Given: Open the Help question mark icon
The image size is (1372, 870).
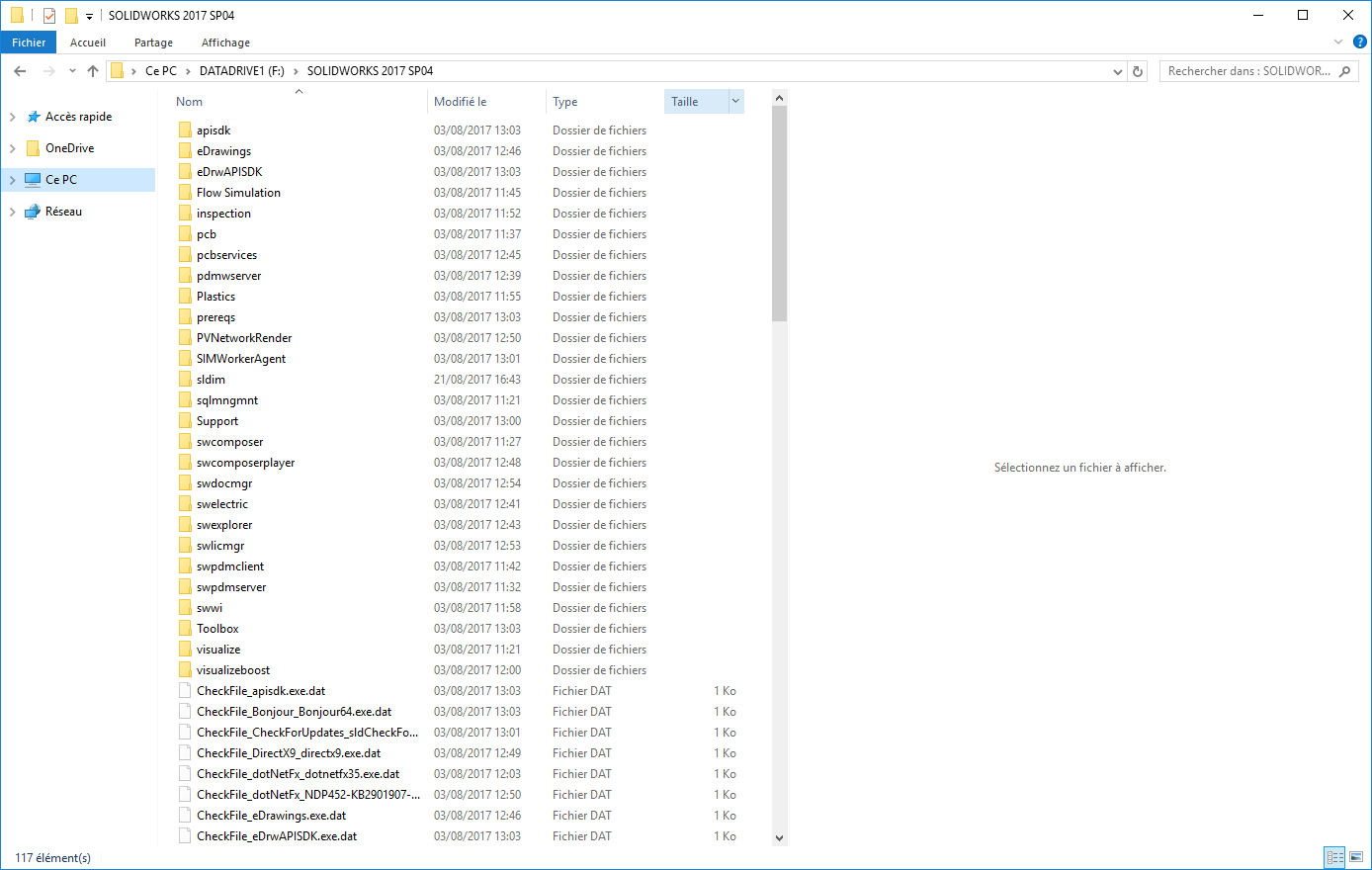Looking at the screenshot, I should click(1359, 43).
